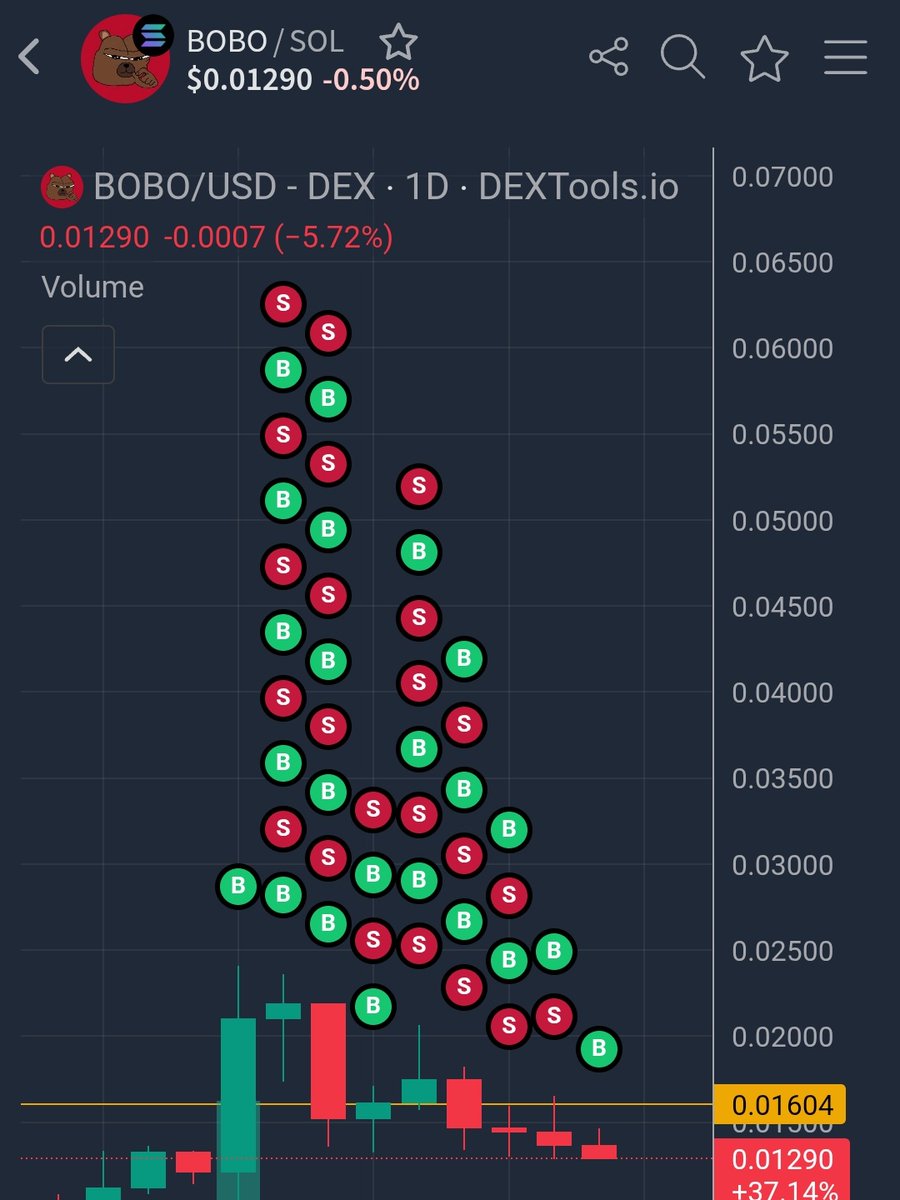Open the BOBO bear token logo
The image size is (900, 1200).
point(125,60)
